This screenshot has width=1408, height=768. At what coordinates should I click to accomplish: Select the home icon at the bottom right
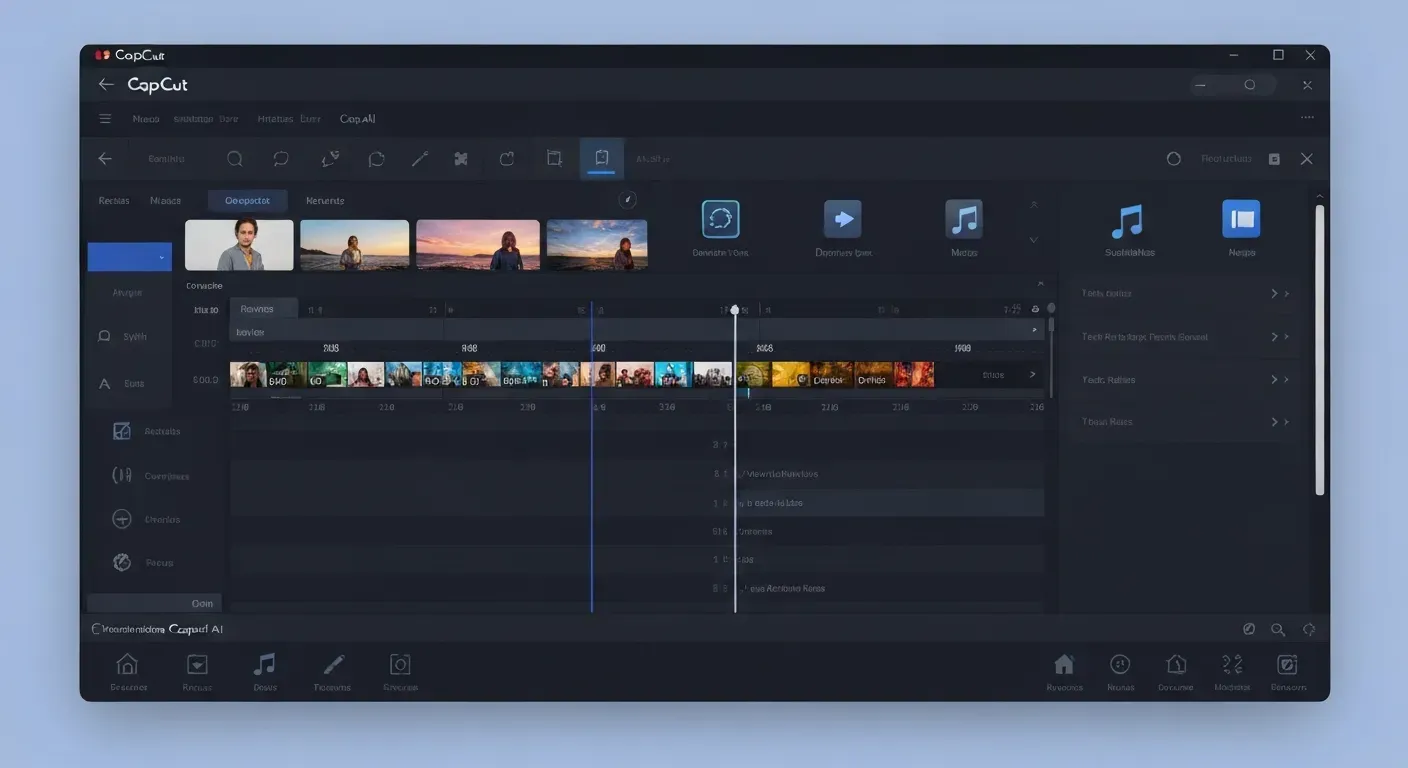point(1063,663)
